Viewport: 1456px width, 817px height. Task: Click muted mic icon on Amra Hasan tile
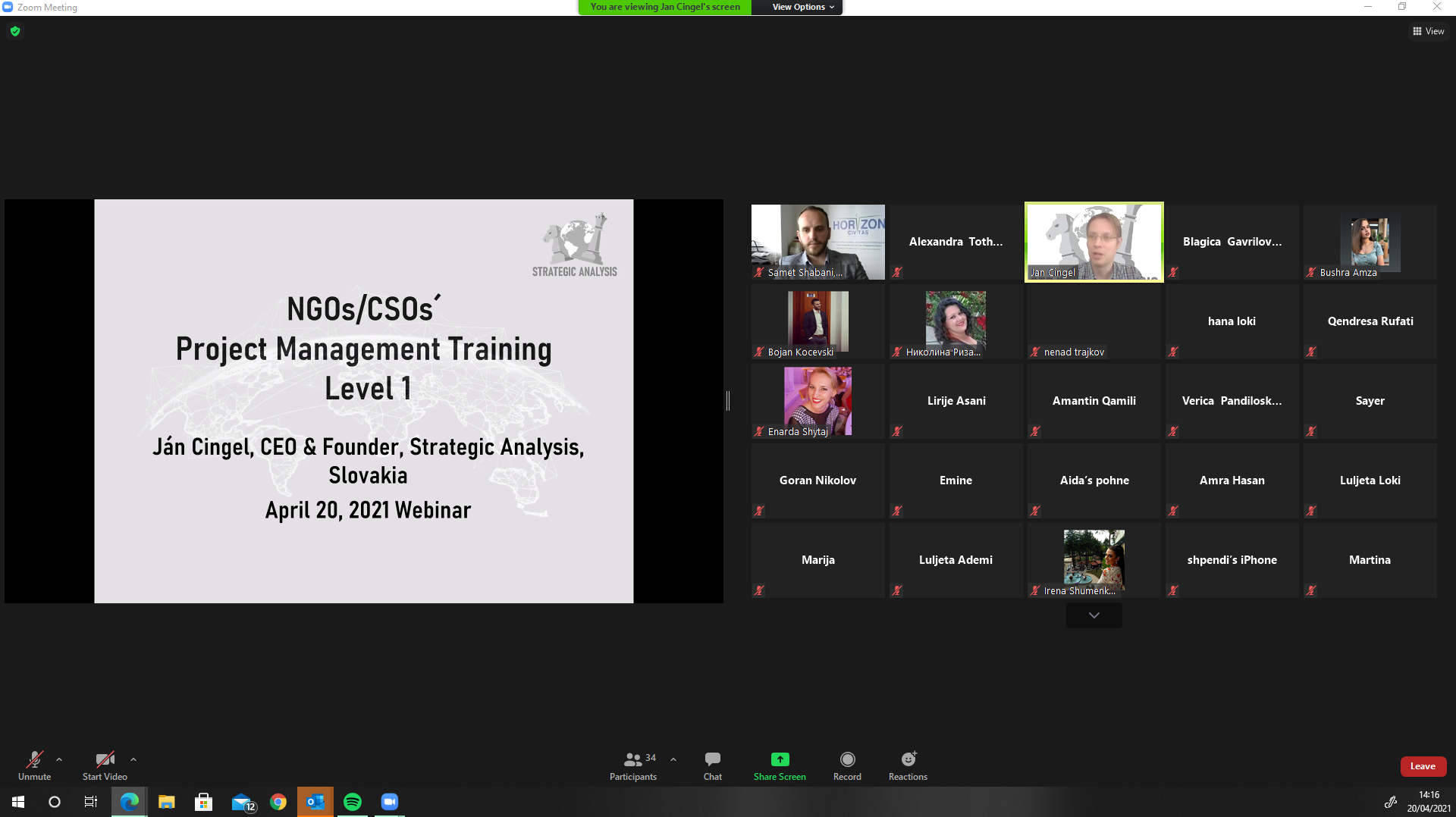pos(1173,511)
